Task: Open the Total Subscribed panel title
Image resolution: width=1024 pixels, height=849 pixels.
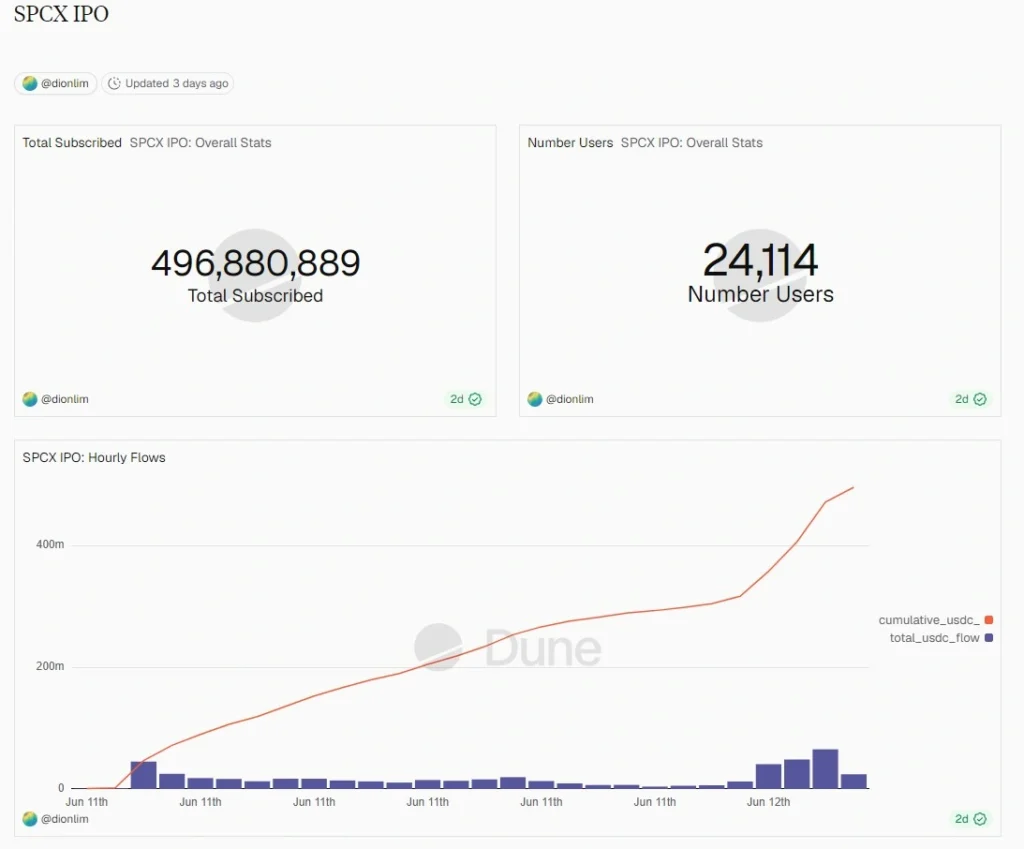Action: click(x=72, y=142)
